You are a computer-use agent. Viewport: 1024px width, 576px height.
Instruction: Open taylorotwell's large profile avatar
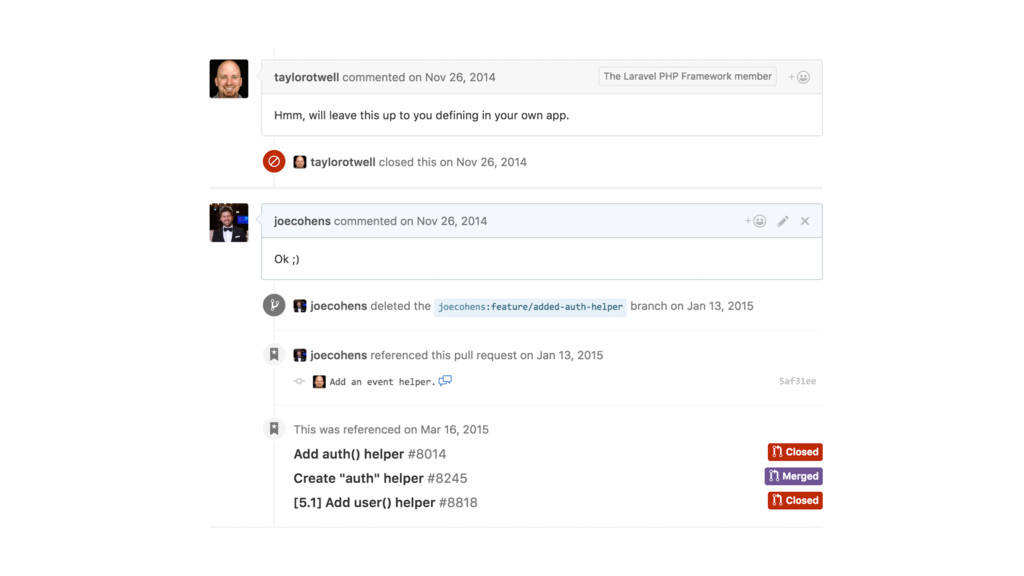[x=229, y=78]
